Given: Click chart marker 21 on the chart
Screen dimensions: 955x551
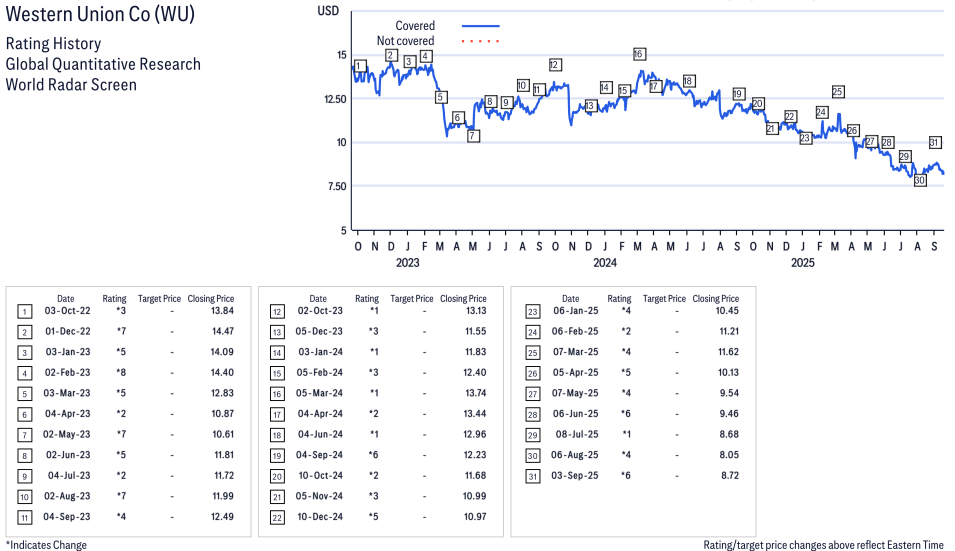Looking at the screenshot, I should [772, 128].
